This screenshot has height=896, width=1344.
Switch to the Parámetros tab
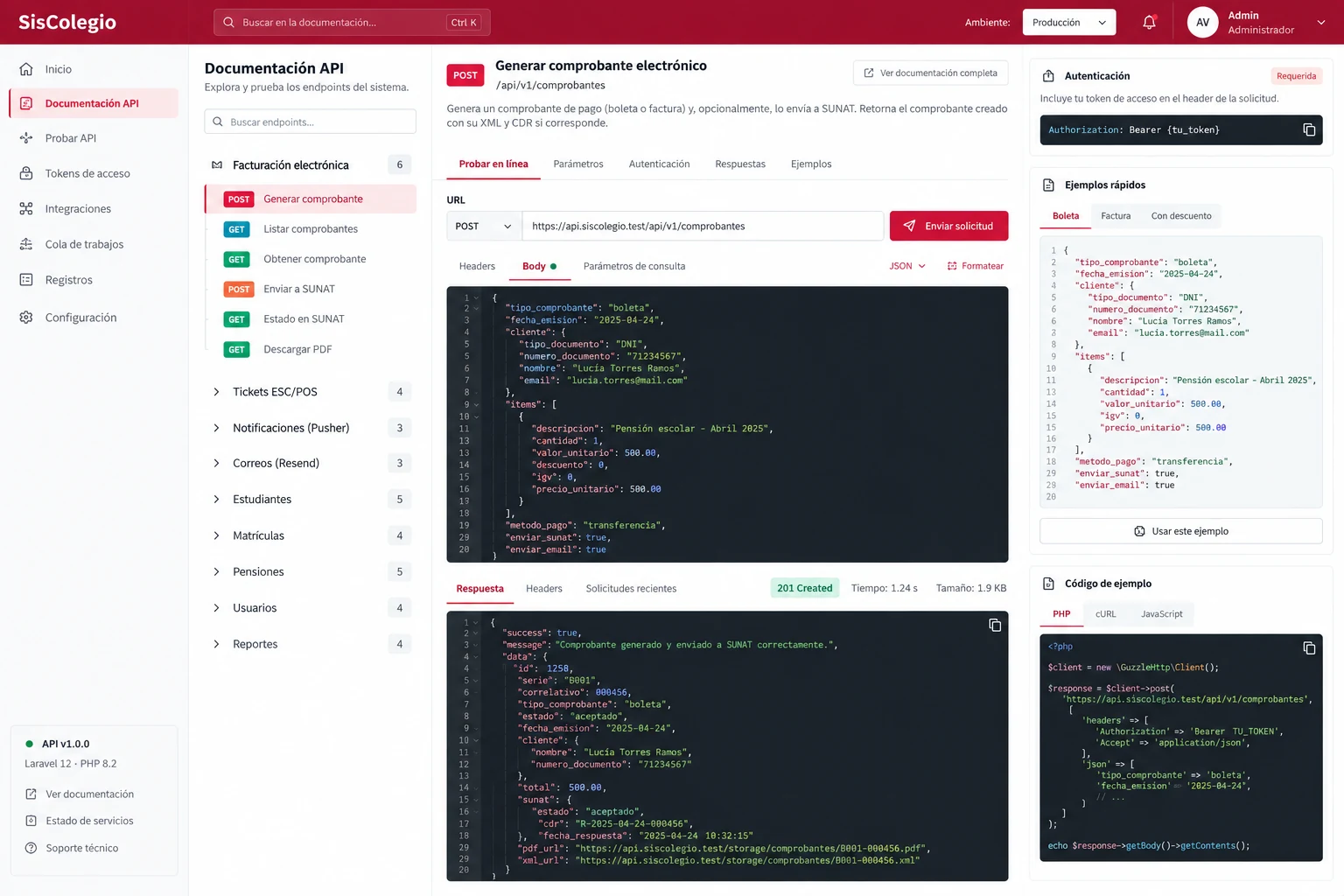pos(578,164)
